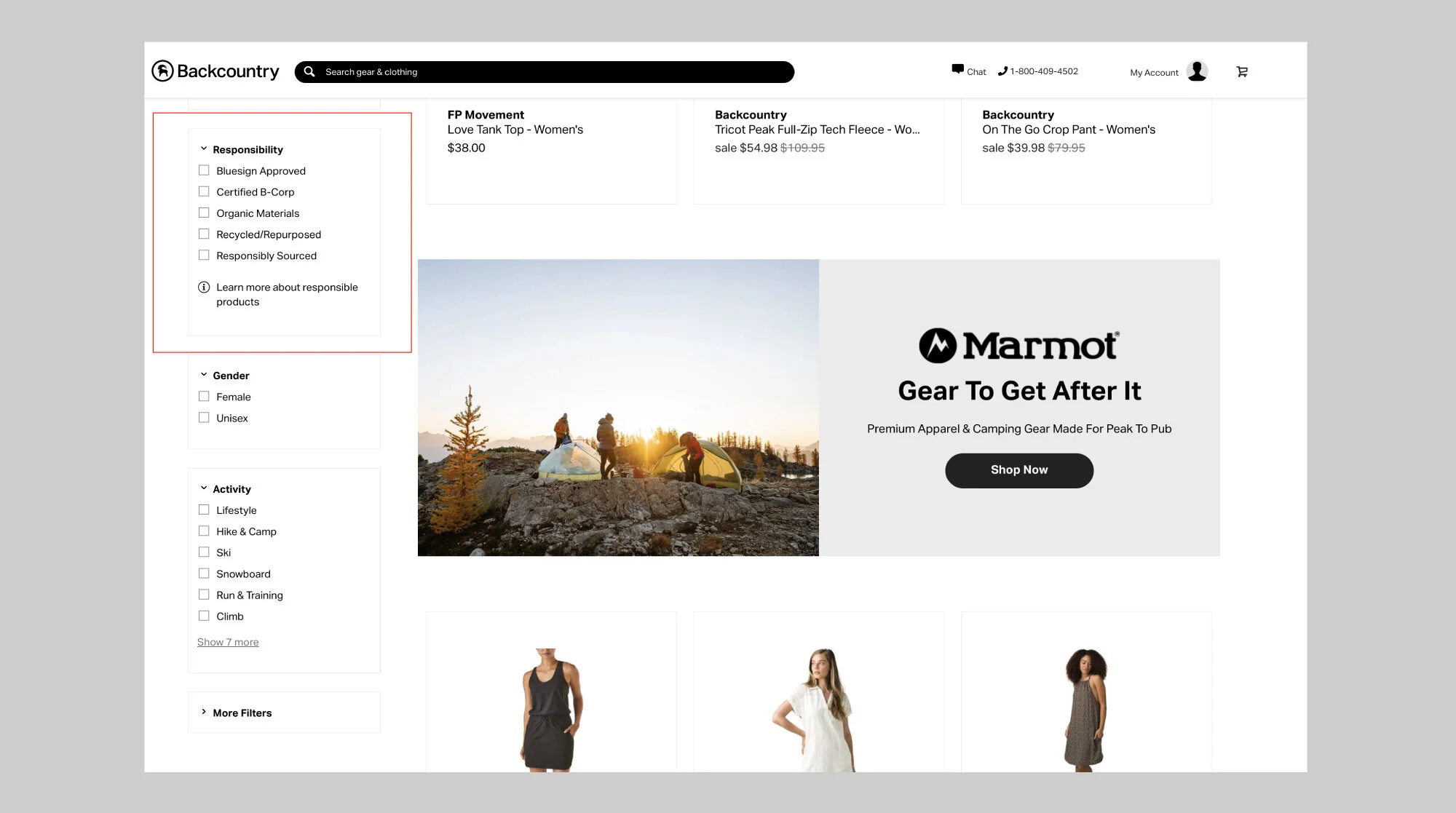Click the phone handset icon
Image resolution: width=1456 pixels, height=813 pixels.
pyautogui.click(x=1002, y=71)
